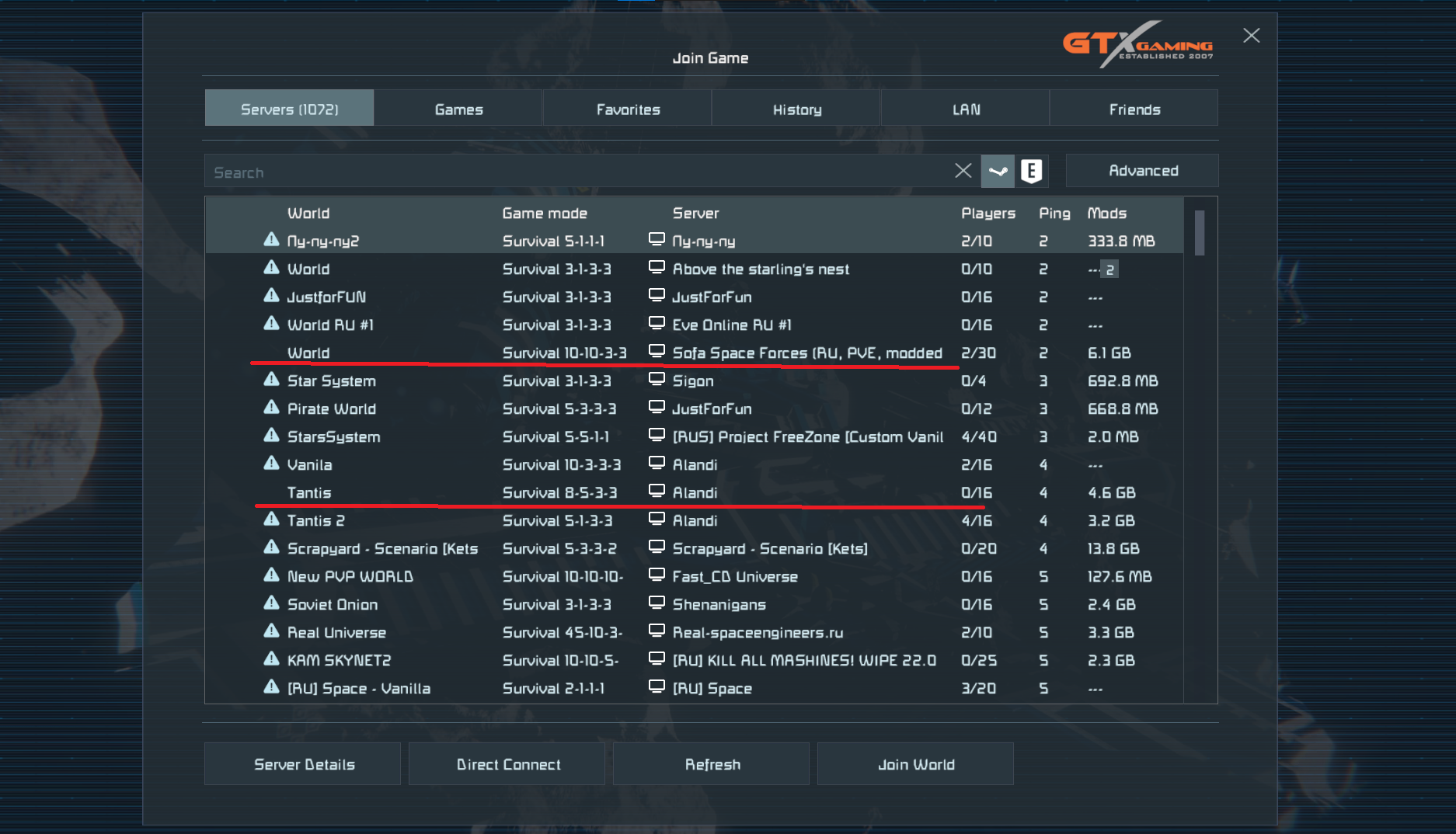
Task: Click the Direct Connect button
Action: coord(508,764)
